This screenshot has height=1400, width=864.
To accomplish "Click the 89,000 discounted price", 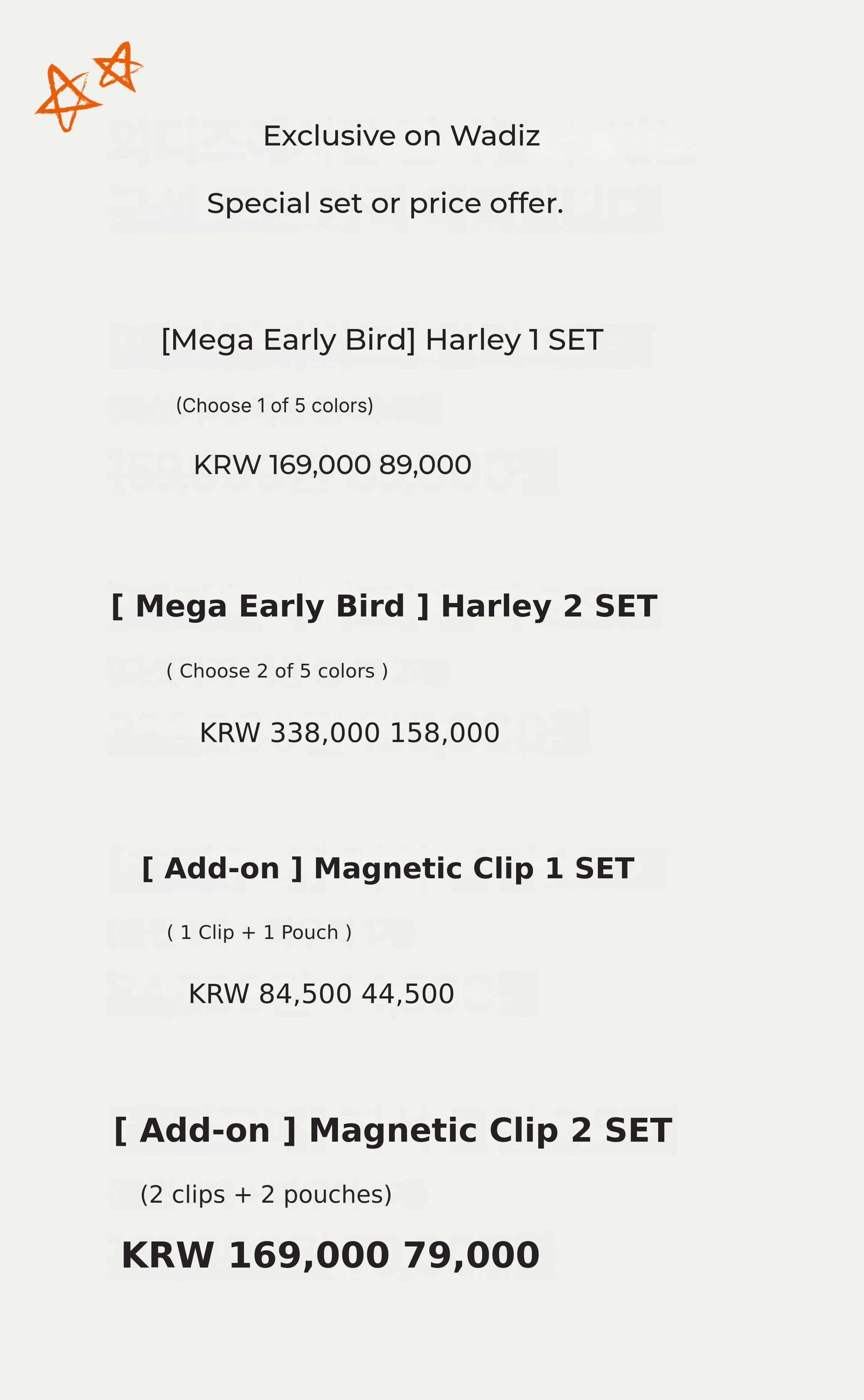I will pos(425,465).
